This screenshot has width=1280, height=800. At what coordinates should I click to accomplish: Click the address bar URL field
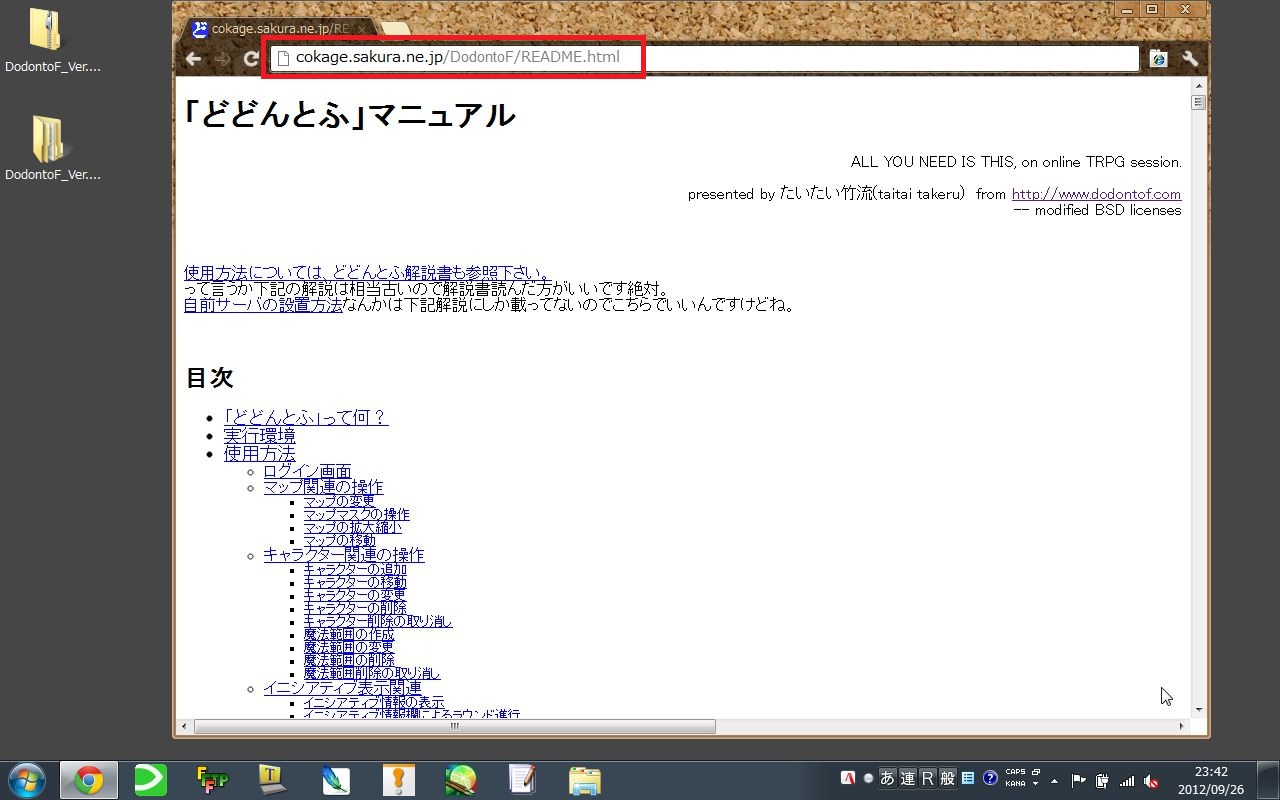tap(705, 58)
